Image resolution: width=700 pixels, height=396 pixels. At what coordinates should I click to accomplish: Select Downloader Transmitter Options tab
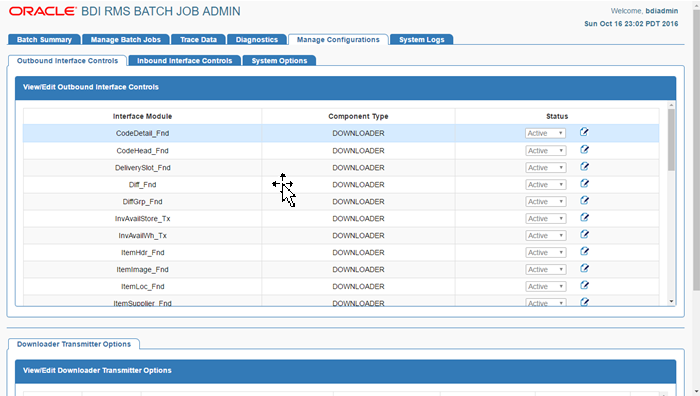74,344
